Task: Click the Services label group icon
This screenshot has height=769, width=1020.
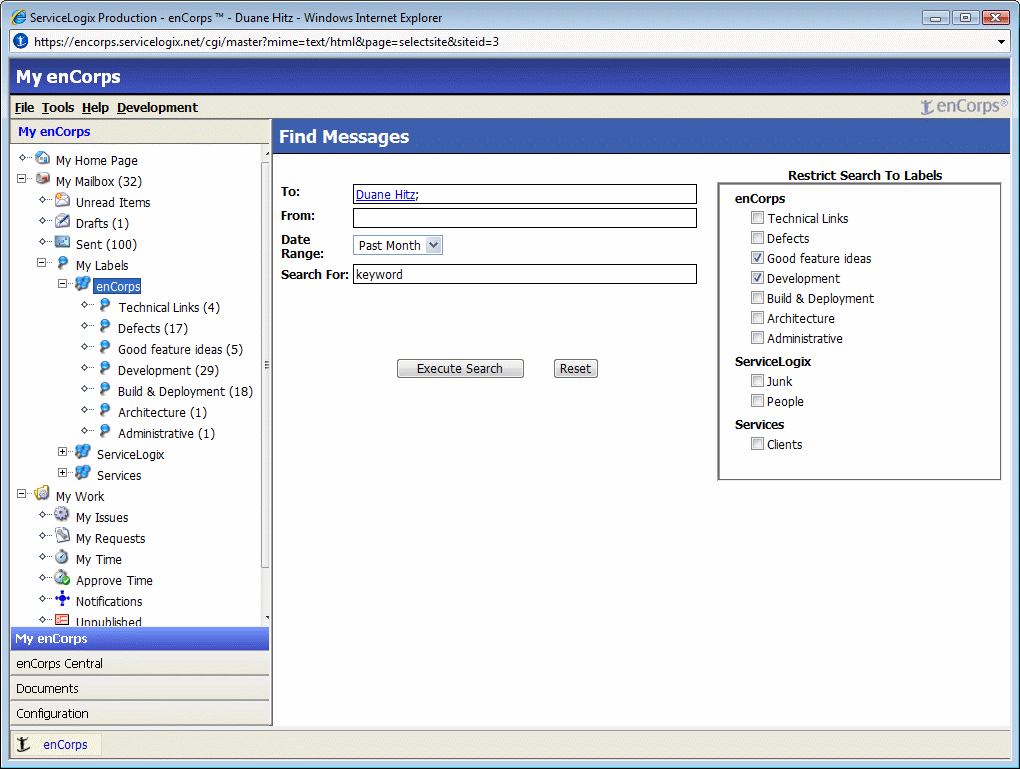Action: pos(83,472)
